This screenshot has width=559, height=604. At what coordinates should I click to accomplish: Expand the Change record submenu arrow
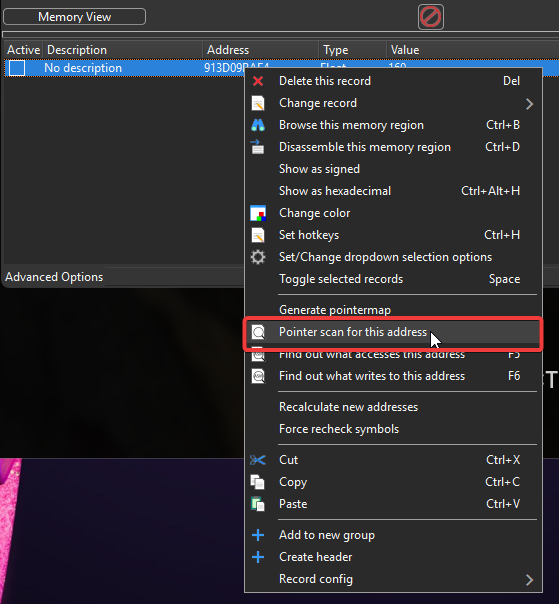coord(530,103)
